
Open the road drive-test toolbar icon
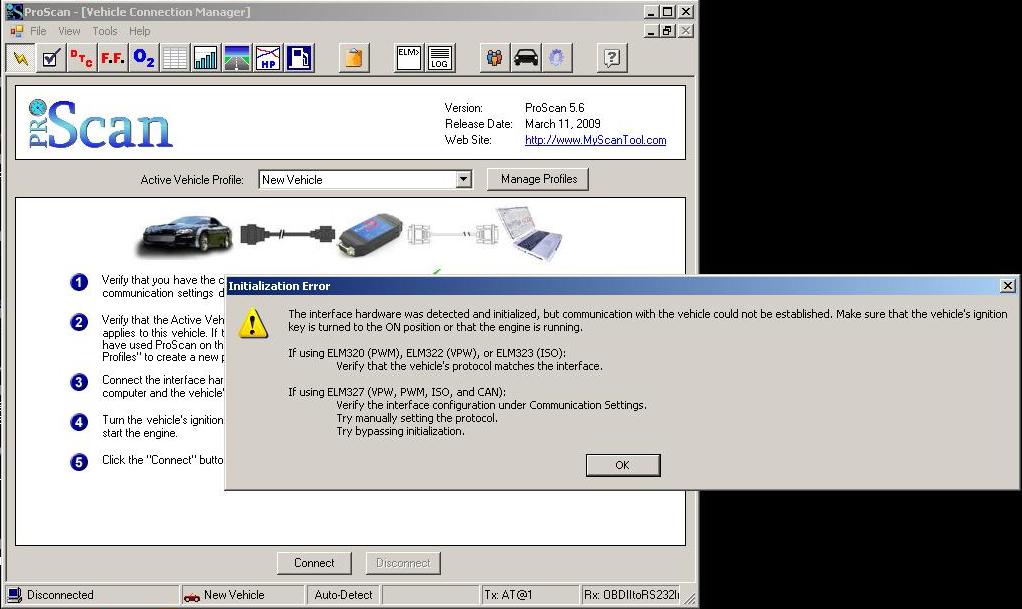(237, 58)
